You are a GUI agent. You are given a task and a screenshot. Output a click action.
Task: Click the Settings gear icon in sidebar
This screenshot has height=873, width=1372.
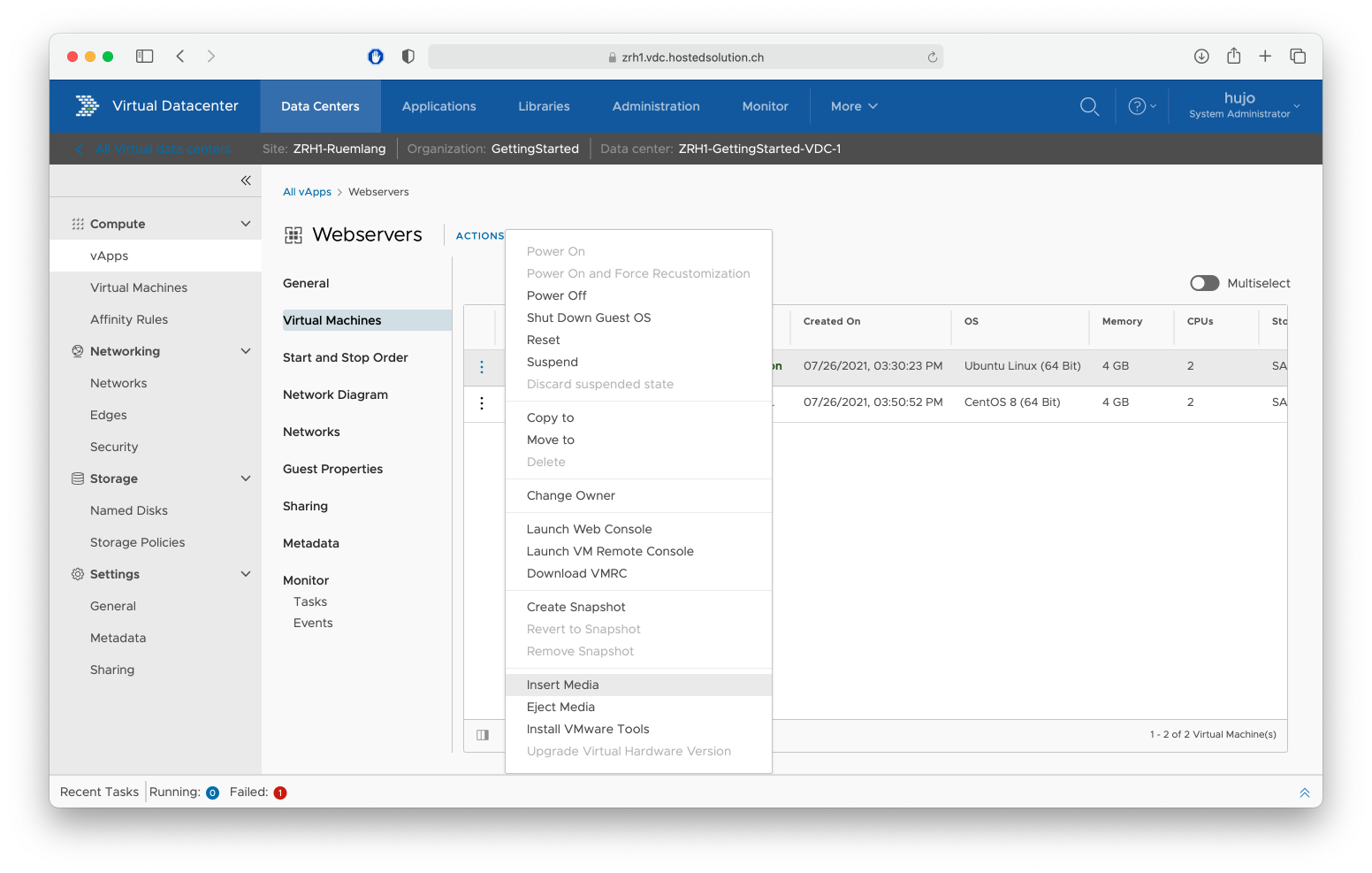78,574
